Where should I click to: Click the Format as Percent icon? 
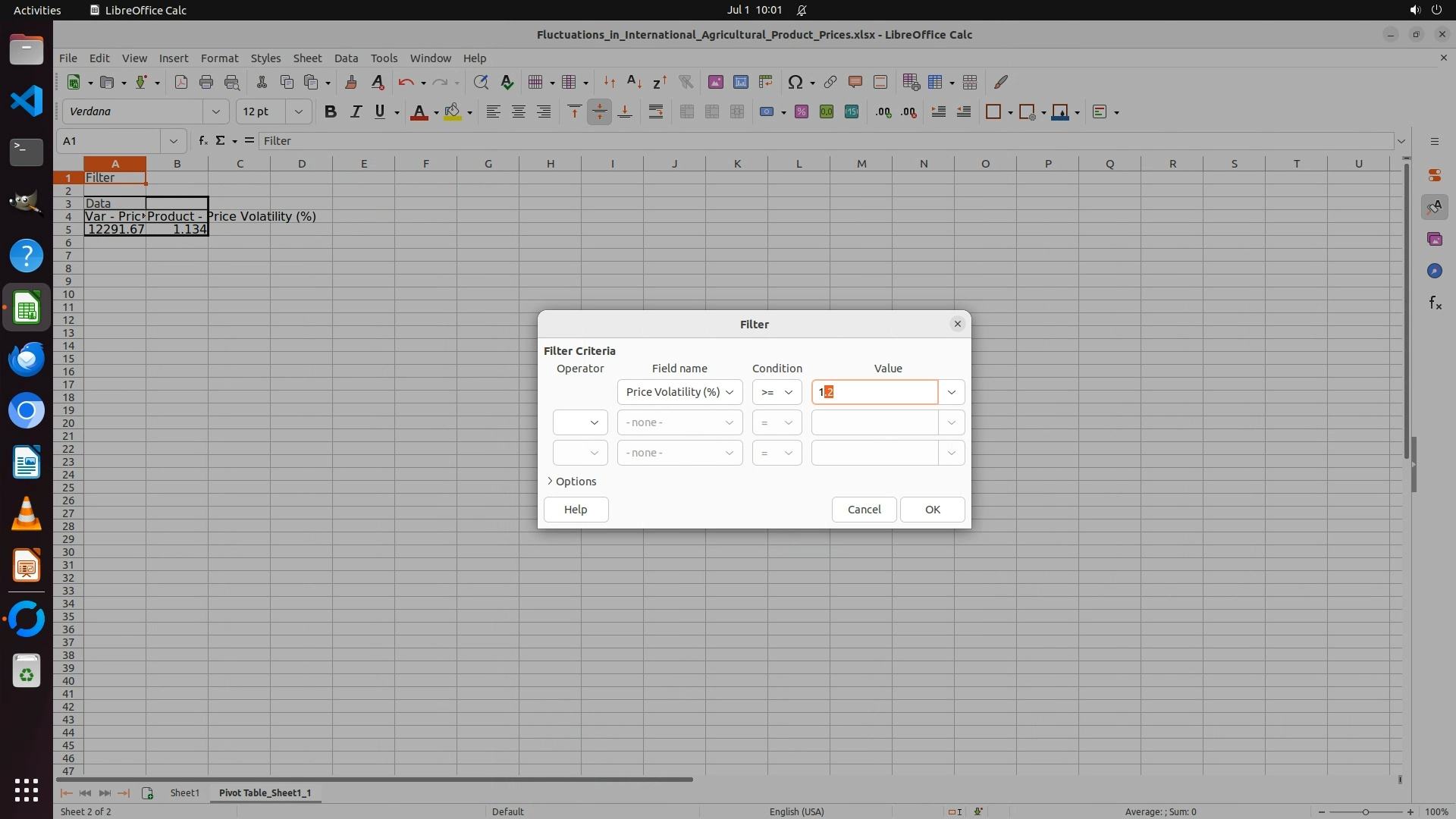802,111
